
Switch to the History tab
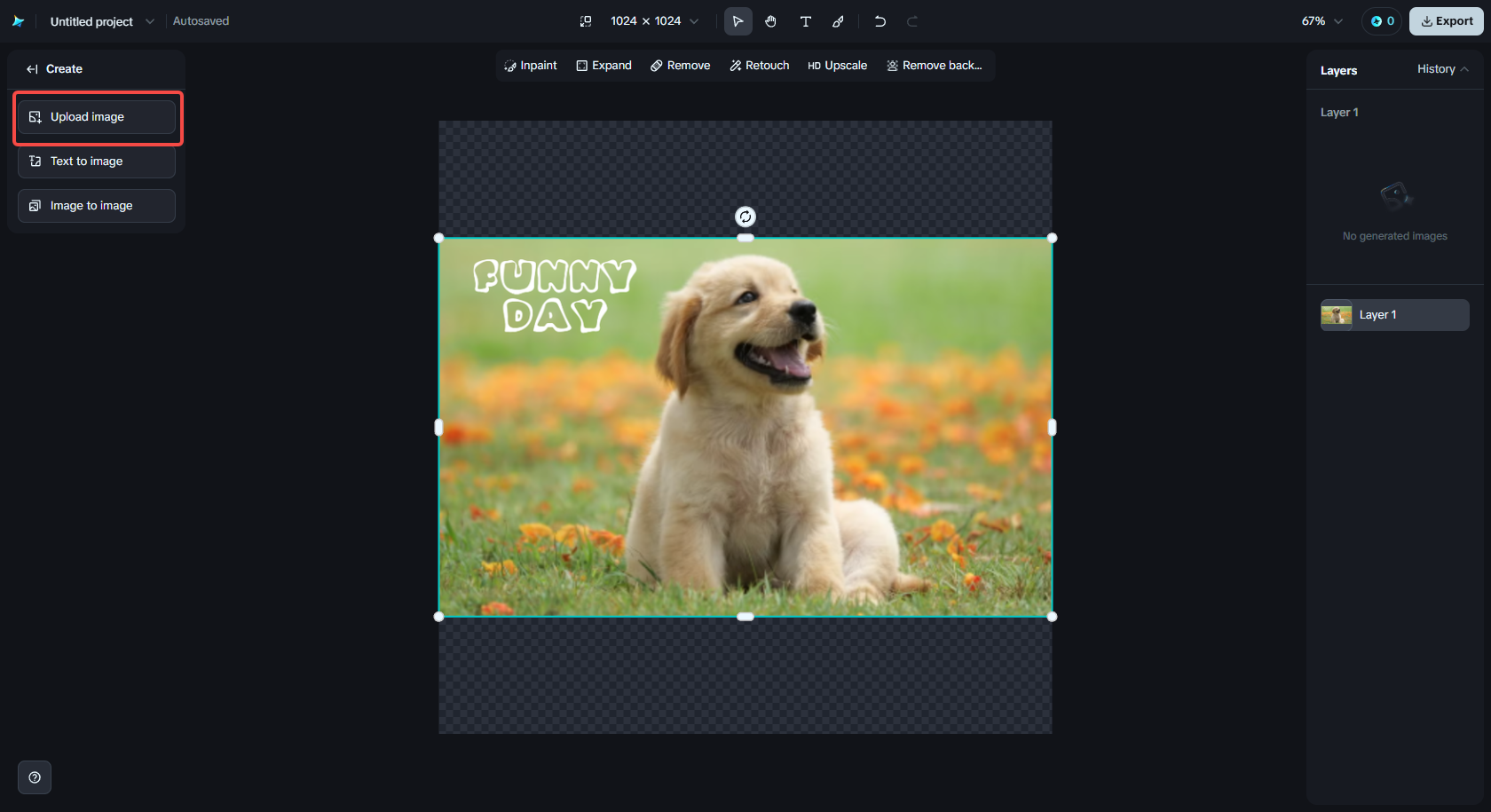pyautogui.click(x=1436, y=69)
